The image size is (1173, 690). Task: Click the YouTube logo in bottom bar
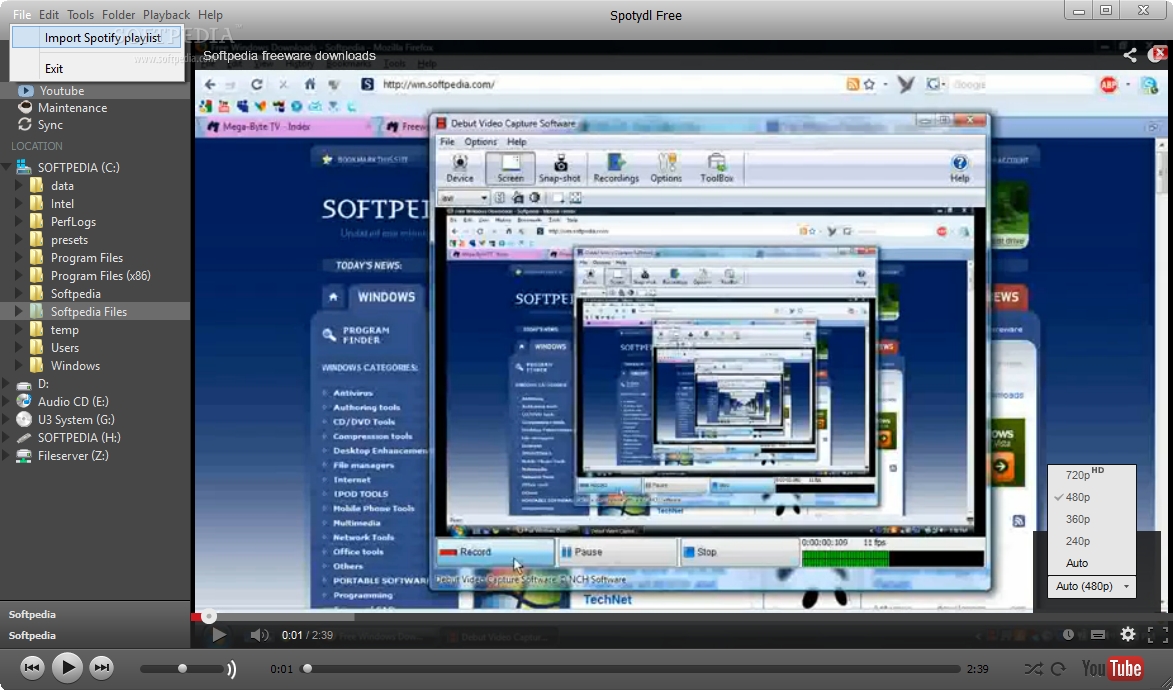pyautogui.click(x=1112, y=668)
